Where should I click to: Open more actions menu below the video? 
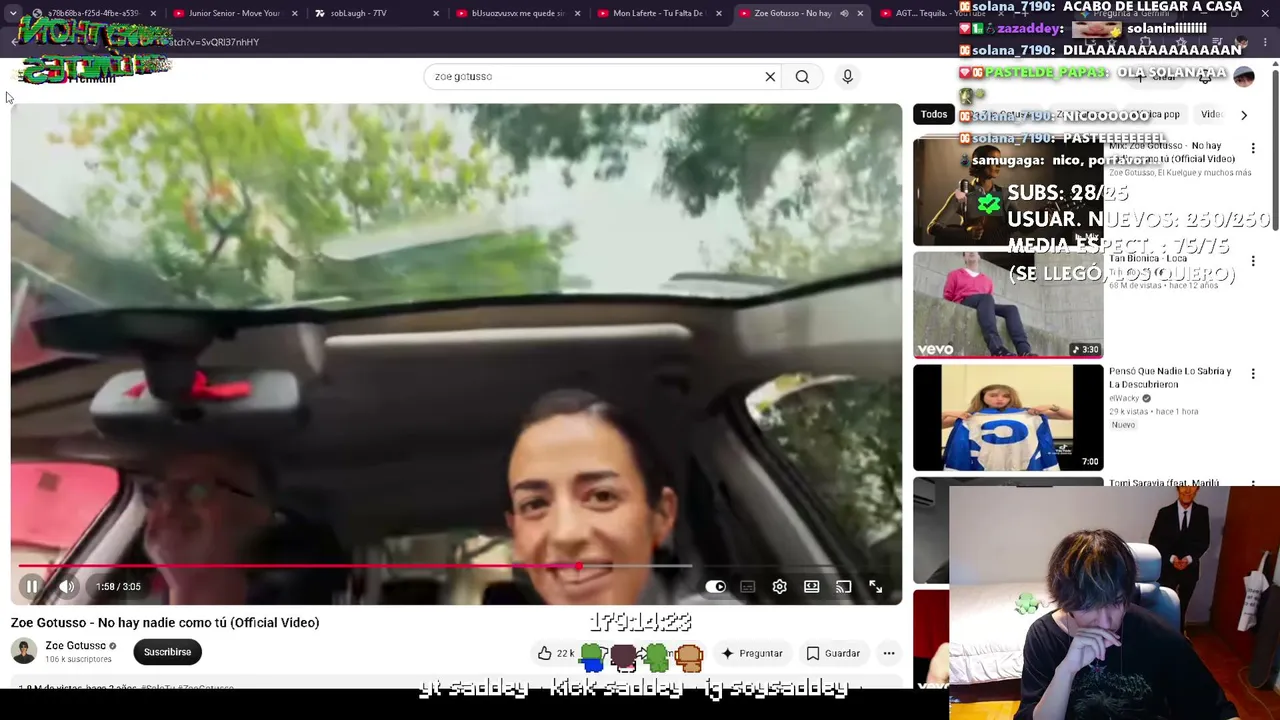click(x=889, y=653)
